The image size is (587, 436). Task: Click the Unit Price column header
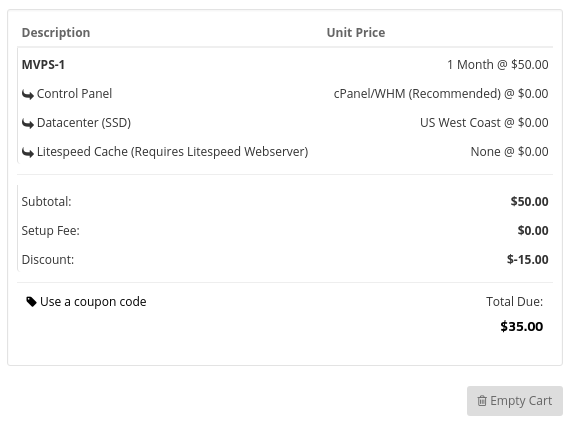click(356, 33)
